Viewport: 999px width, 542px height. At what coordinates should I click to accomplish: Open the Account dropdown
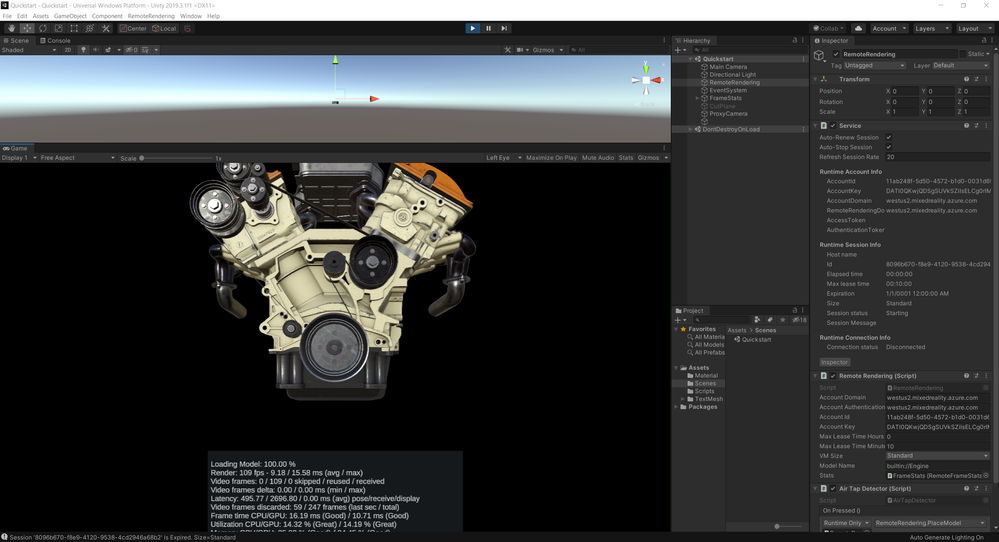pyautogui.click(x=889, y=29)
